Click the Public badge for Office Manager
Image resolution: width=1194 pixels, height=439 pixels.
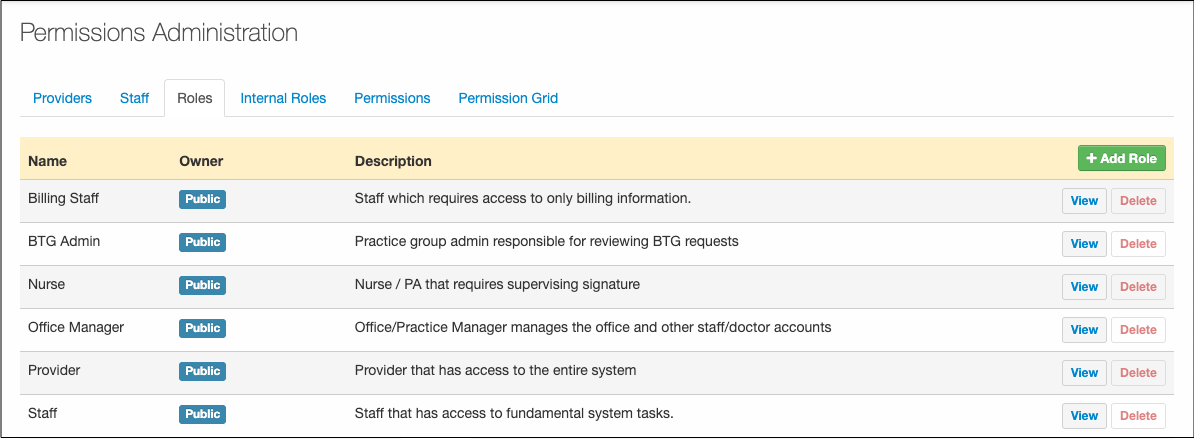(202, 328)
